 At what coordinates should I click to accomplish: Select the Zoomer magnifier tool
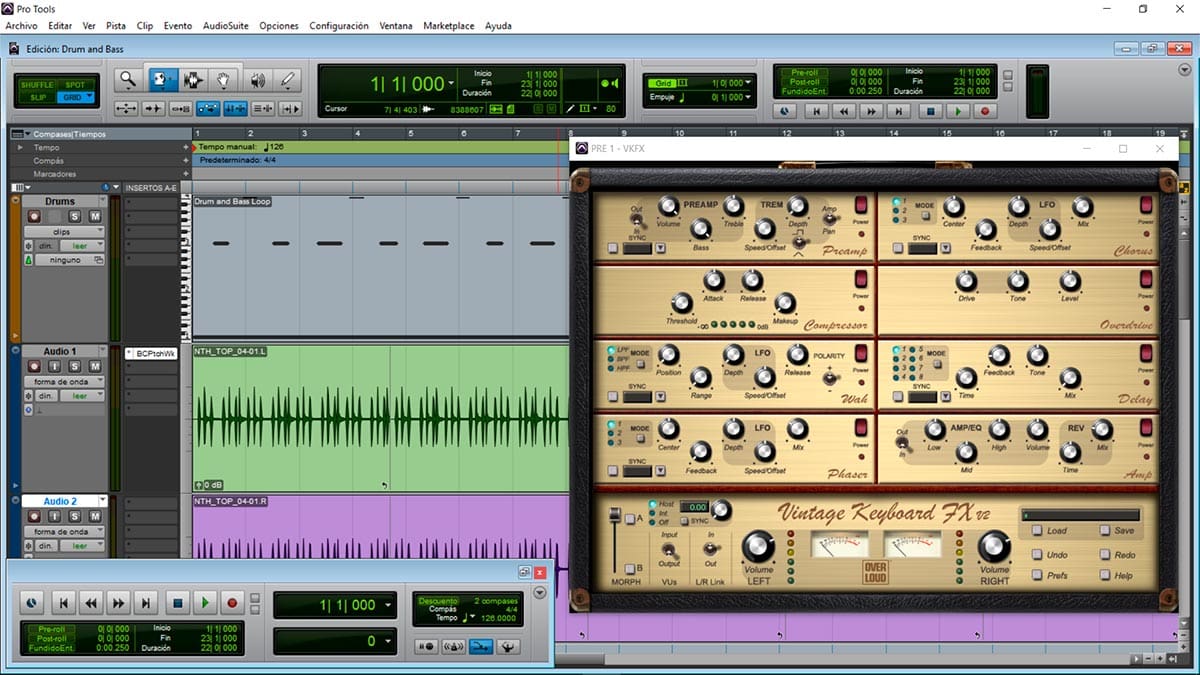(x=127, y=80)
